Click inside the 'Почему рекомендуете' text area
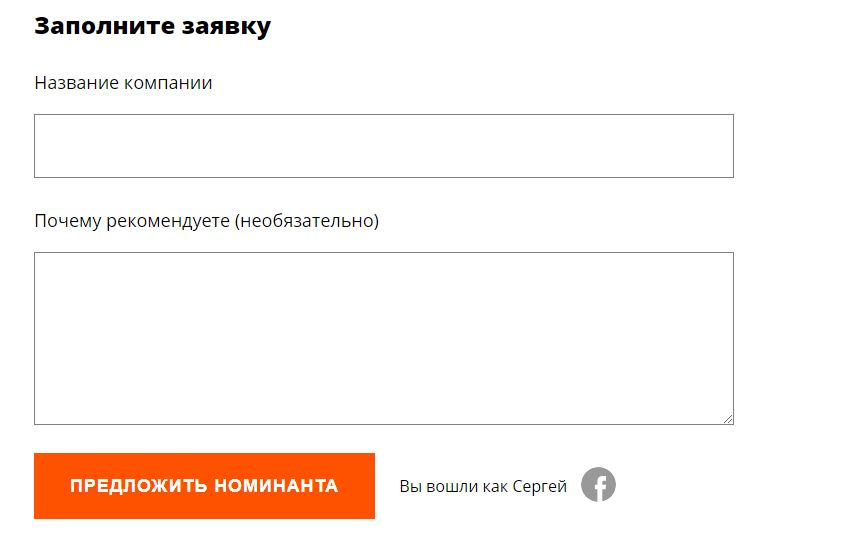The image size is (841, 537). 383,338
